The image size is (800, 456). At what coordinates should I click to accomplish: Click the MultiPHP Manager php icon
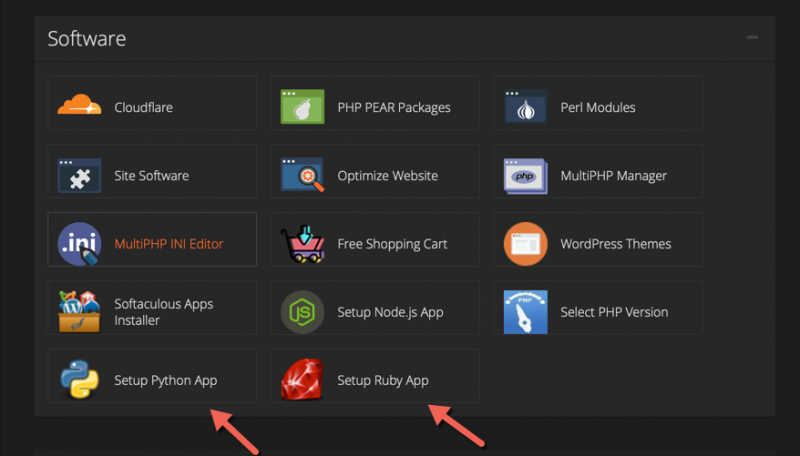point(526,176)
